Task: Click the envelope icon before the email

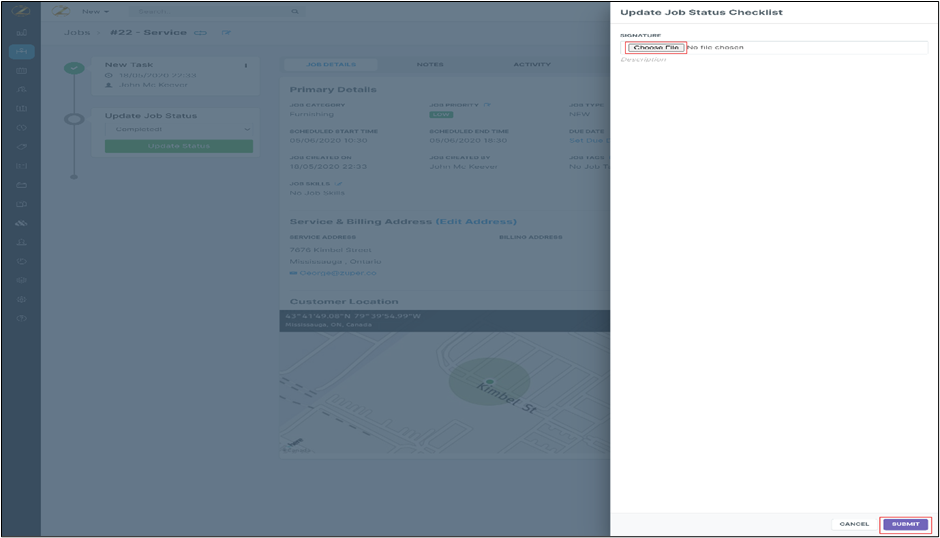Action: 293,273
